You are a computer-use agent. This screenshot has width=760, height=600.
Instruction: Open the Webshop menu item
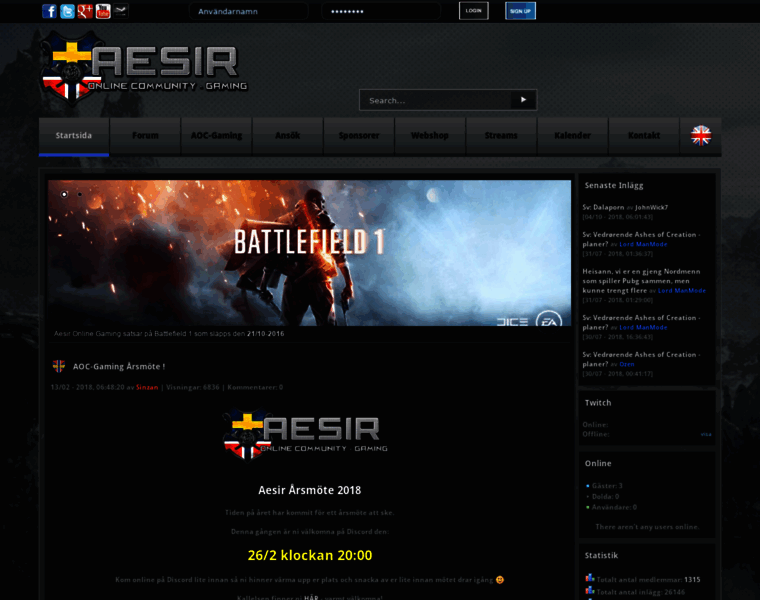(430, 136)
